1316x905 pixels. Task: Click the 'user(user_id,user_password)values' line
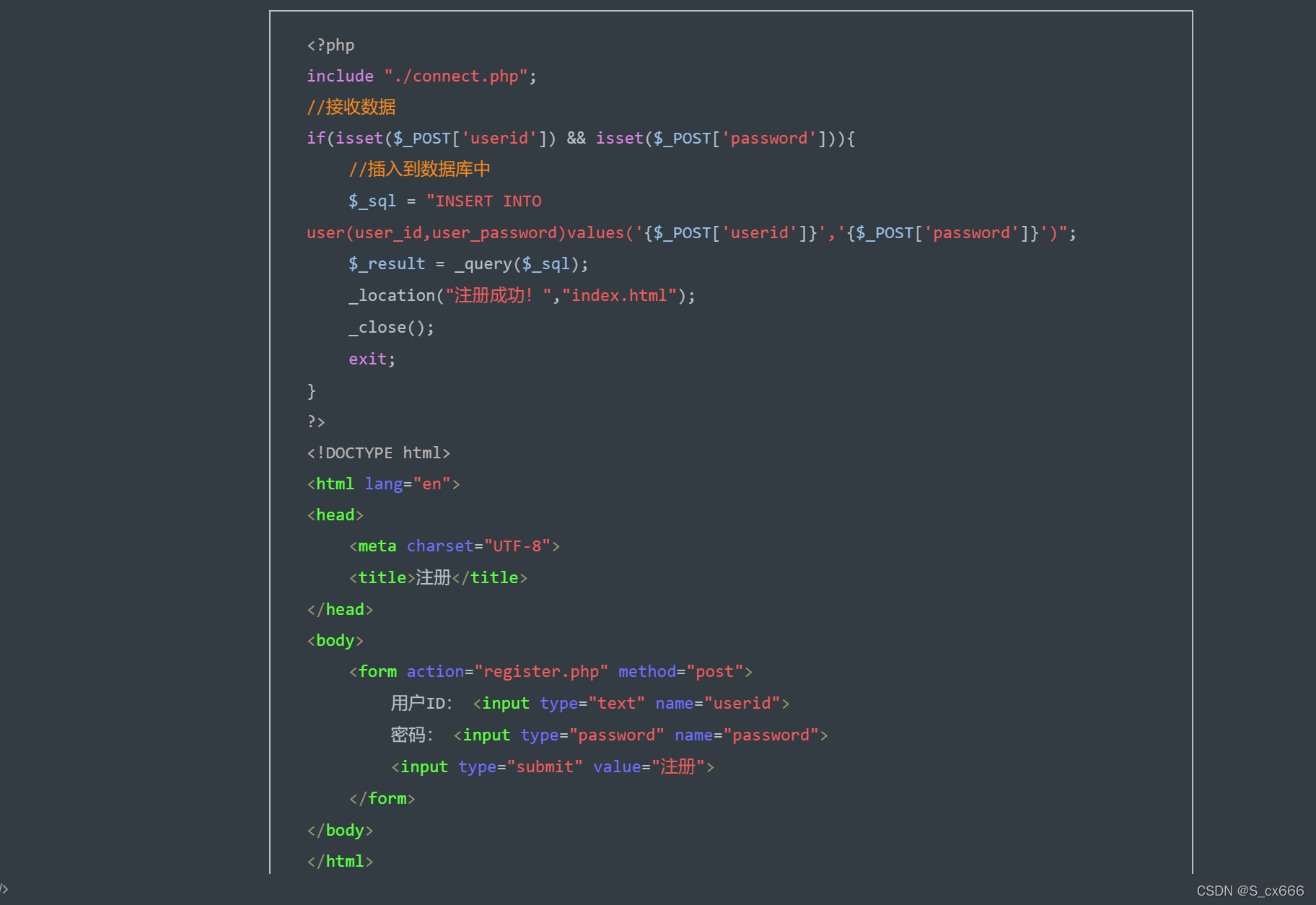coord(691,232)
